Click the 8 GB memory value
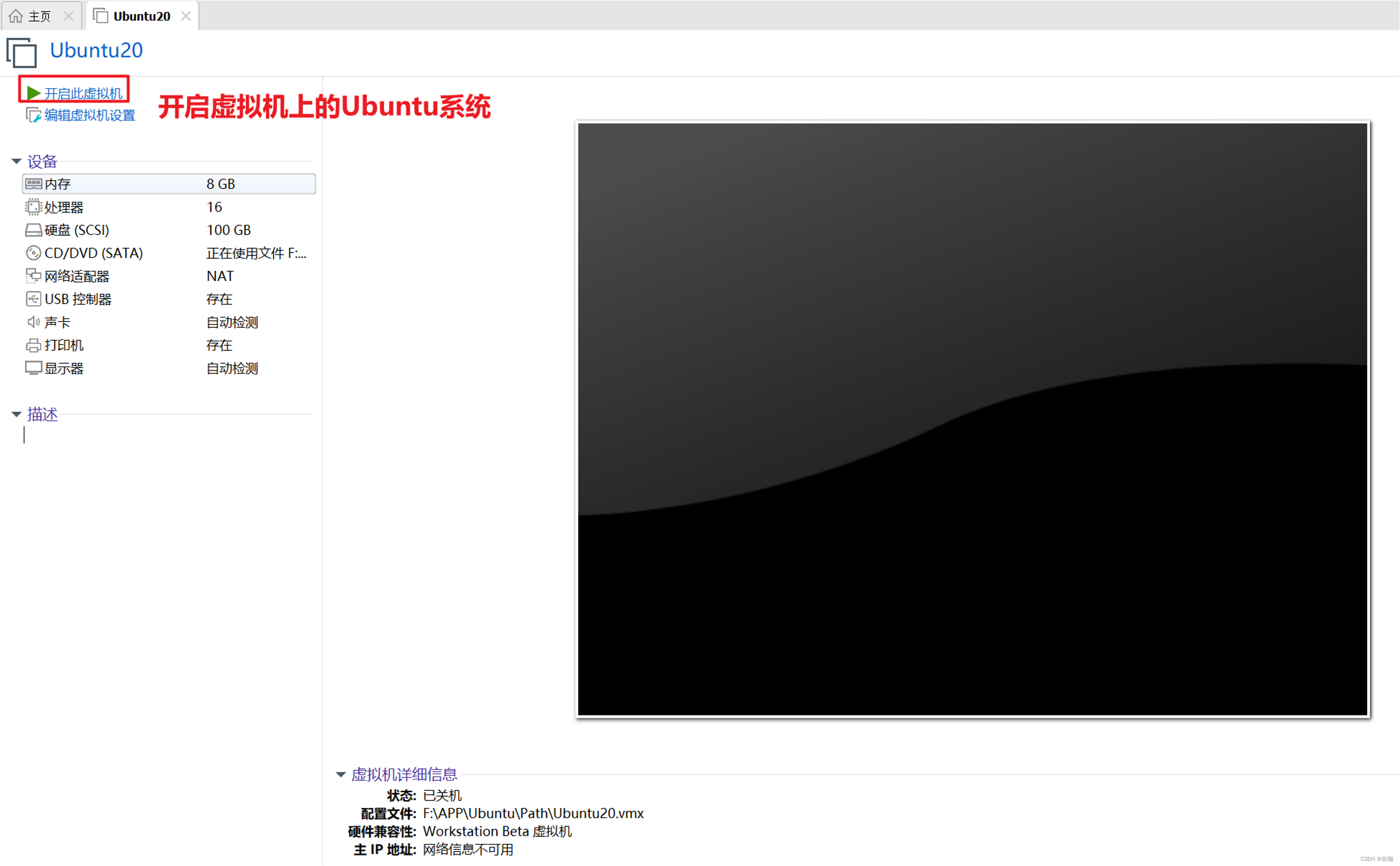 coord(221,184)
